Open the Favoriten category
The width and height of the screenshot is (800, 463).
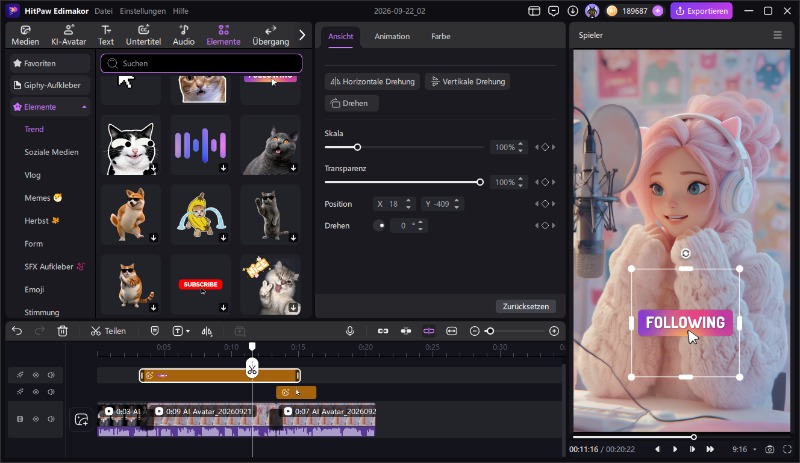(49, 63)
